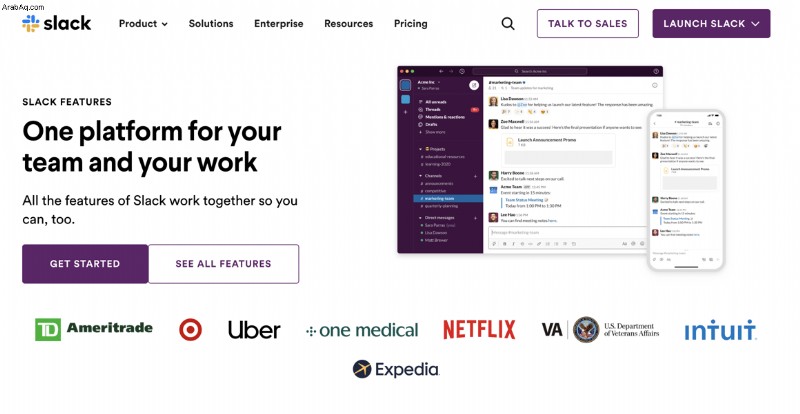Click the Talk to Sales button
Viewport: 800px width, 414px height.
588,23
